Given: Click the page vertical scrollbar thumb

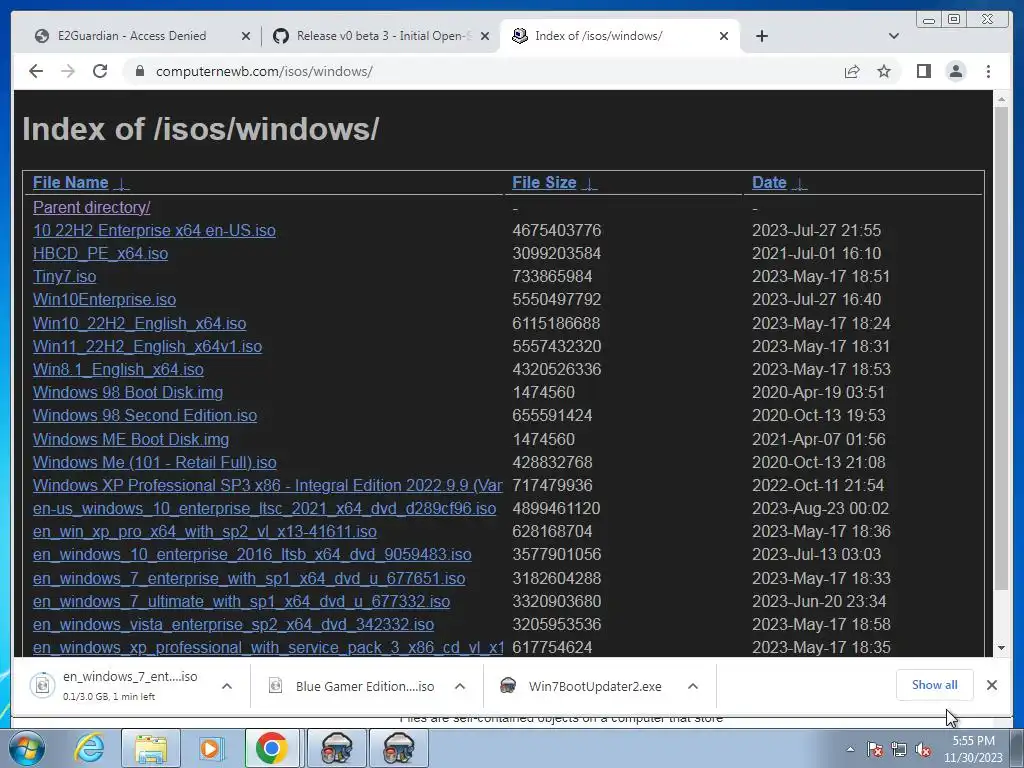Looking at the screenshot, I should [1001, 349].
